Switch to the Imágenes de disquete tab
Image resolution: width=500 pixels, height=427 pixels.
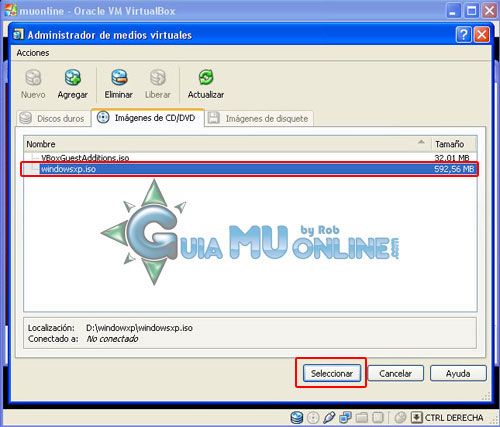pos(259,119)
